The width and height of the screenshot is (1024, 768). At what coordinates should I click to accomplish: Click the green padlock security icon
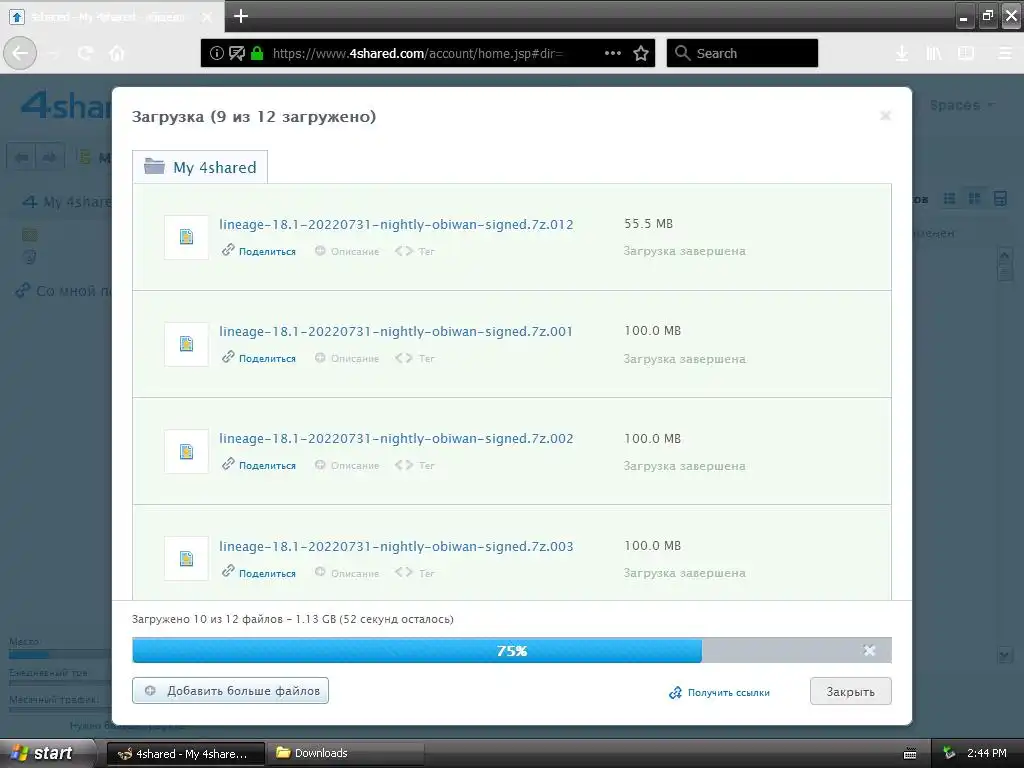point(257,54)
